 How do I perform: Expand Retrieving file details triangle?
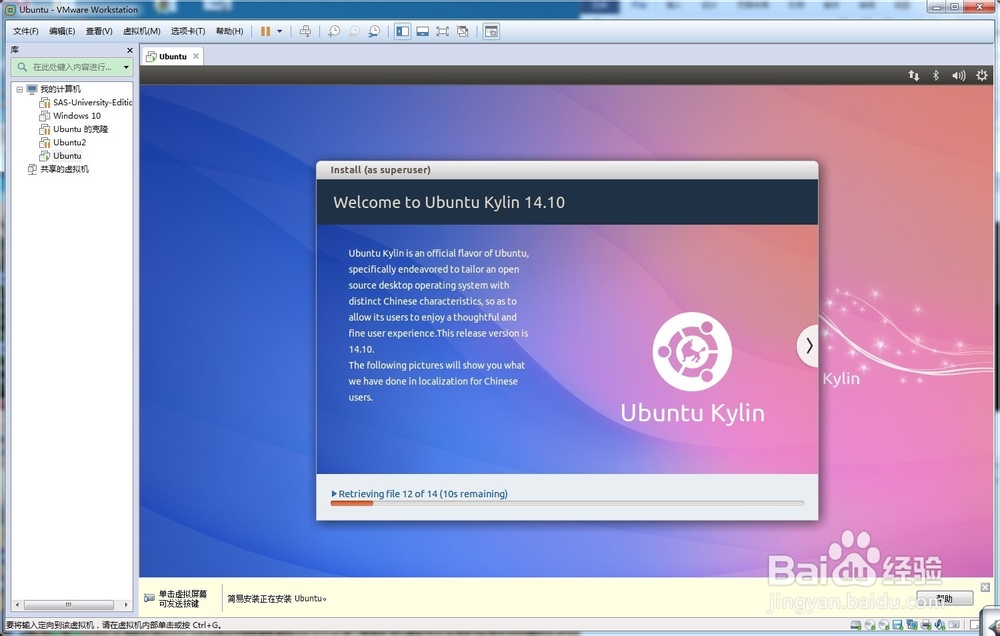[334, 494]
